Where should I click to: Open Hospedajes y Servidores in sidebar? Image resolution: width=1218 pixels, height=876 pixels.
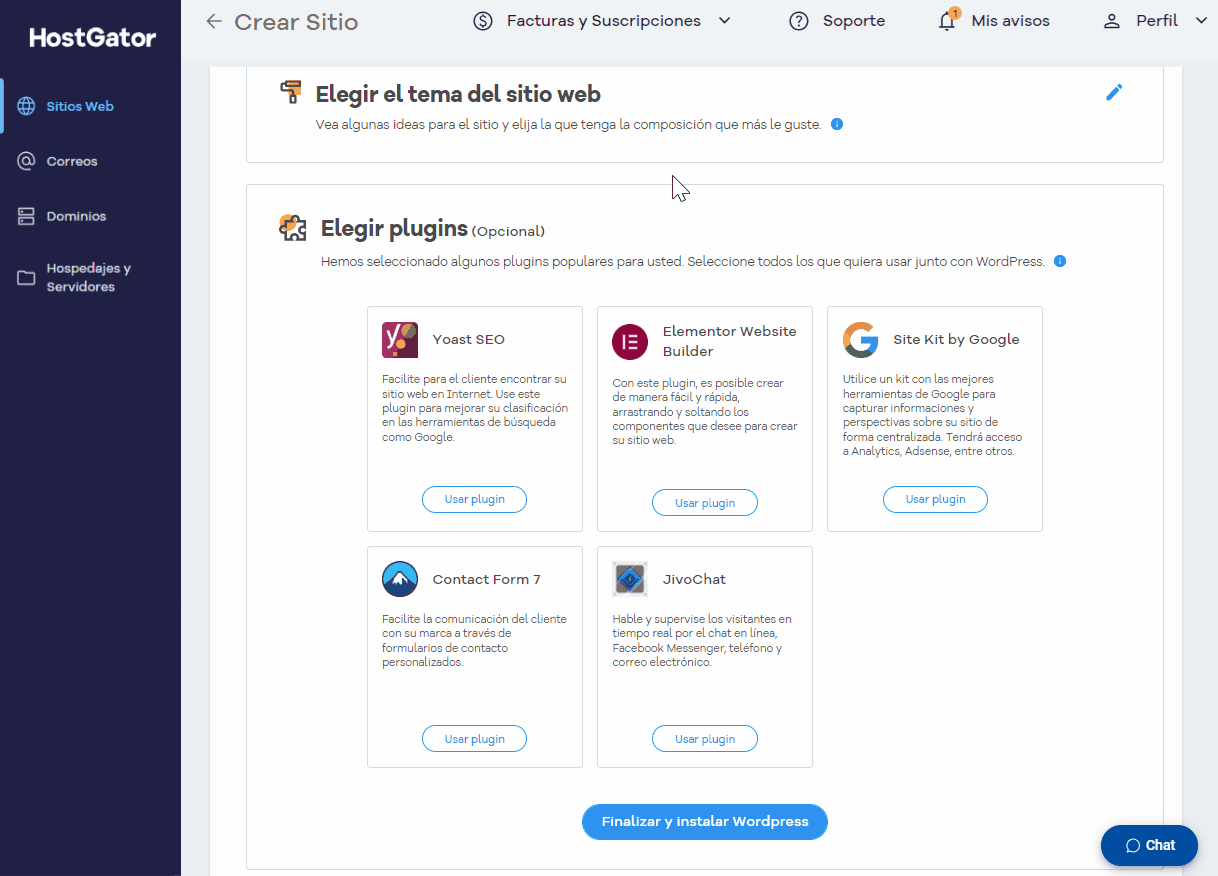(x=90, y=278)
